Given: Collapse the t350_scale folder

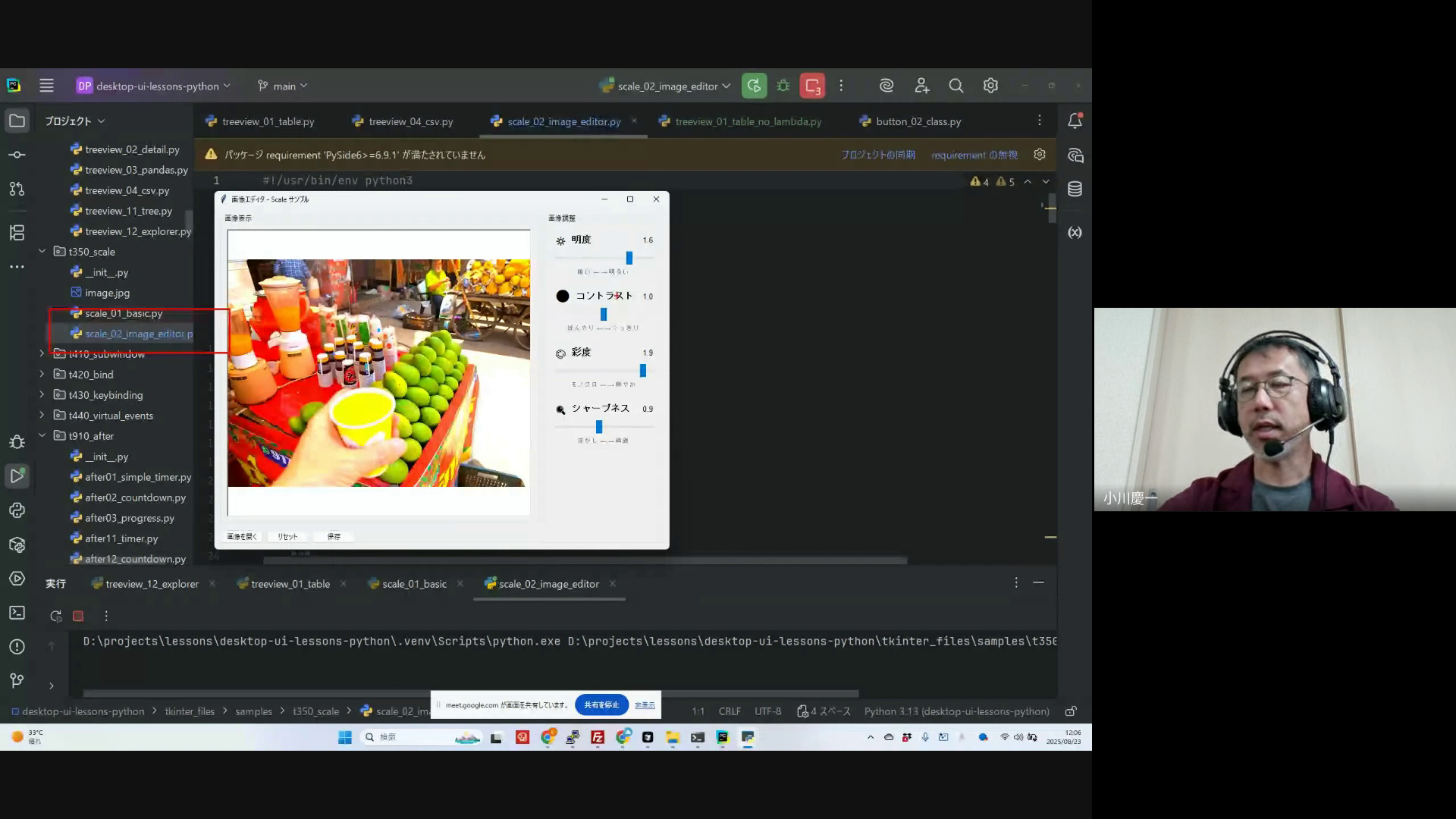Looking at the screenshot, I should 42,251.
